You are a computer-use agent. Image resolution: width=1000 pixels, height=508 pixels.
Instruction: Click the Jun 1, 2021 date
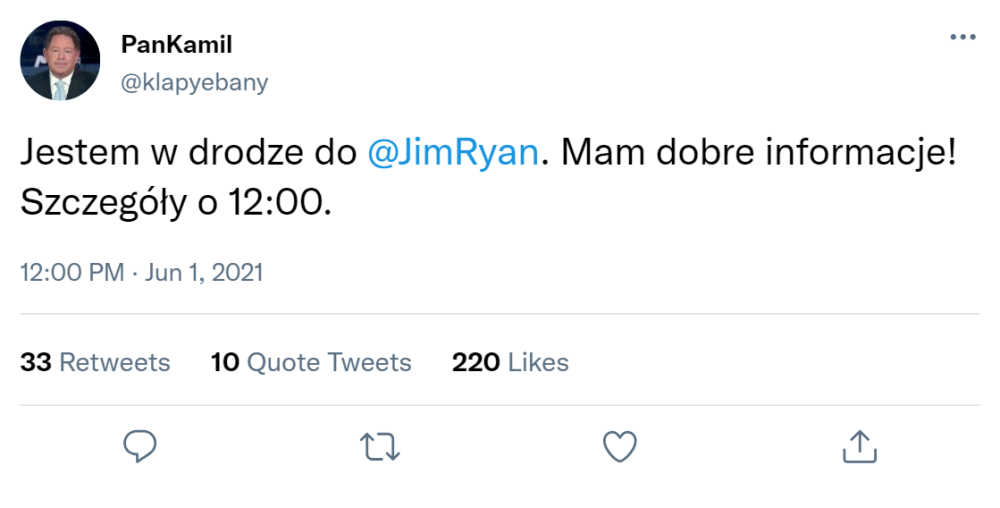(x=203, y=272)
